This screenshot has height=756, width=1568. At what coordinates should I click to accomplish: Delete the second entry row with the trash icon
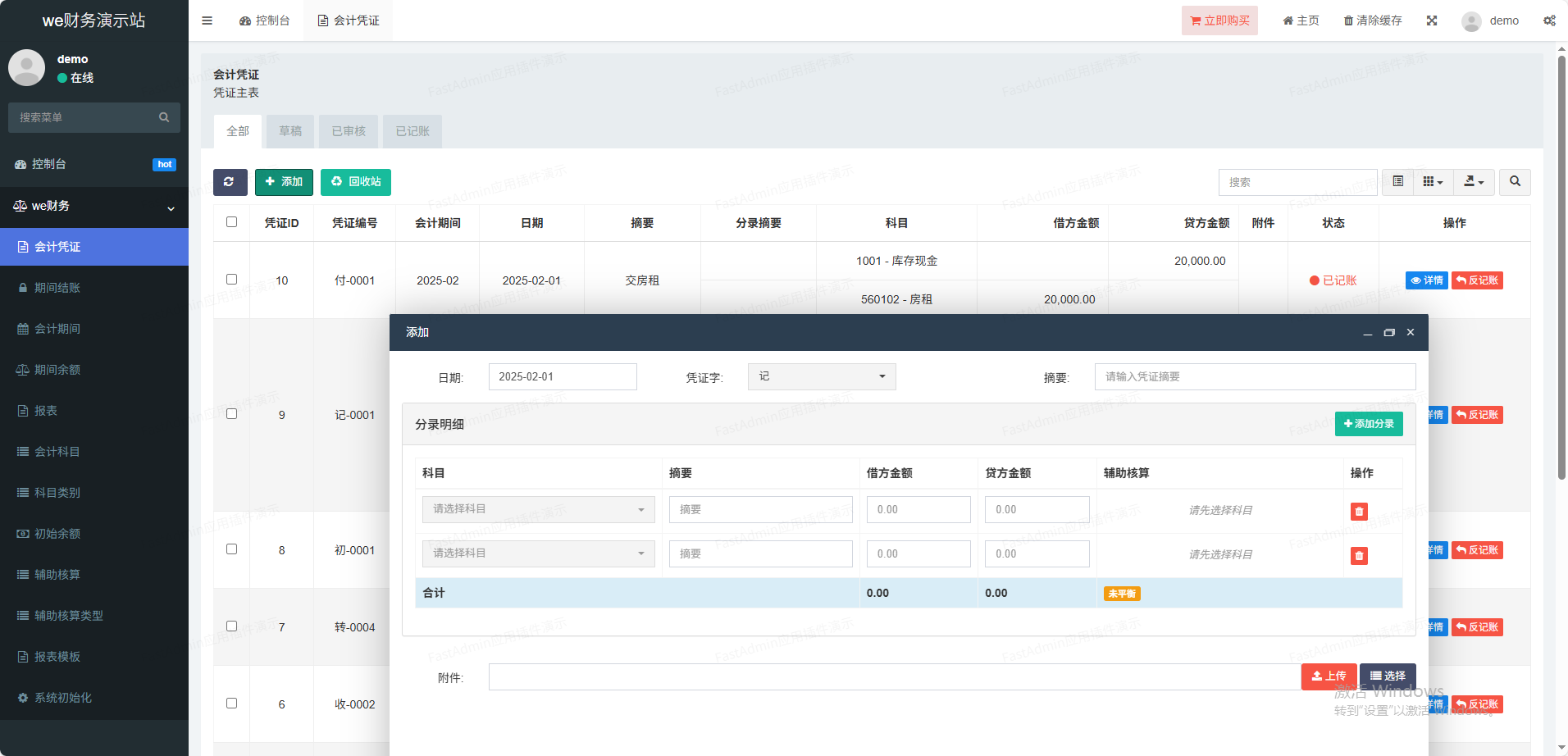point(1359,556)
